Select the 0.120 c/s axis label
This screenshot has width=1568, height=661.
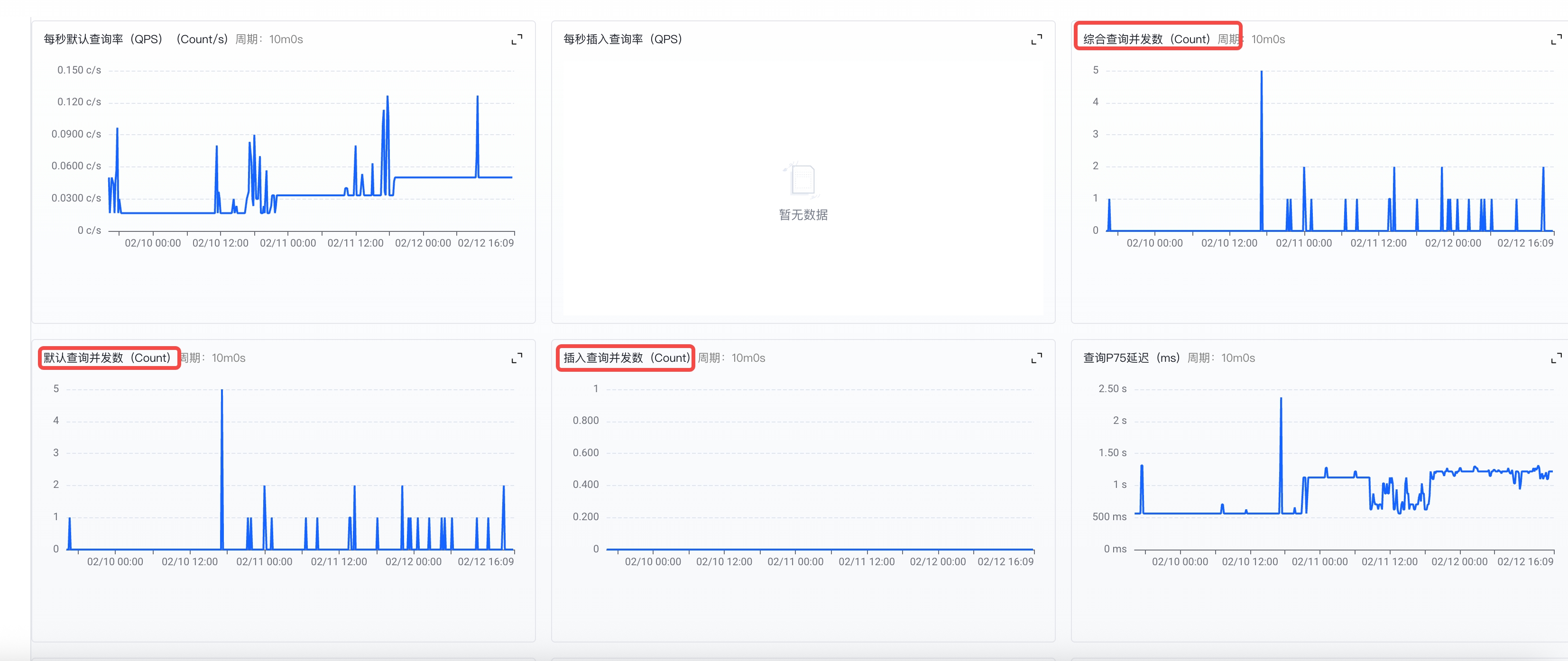click(79, 101)
